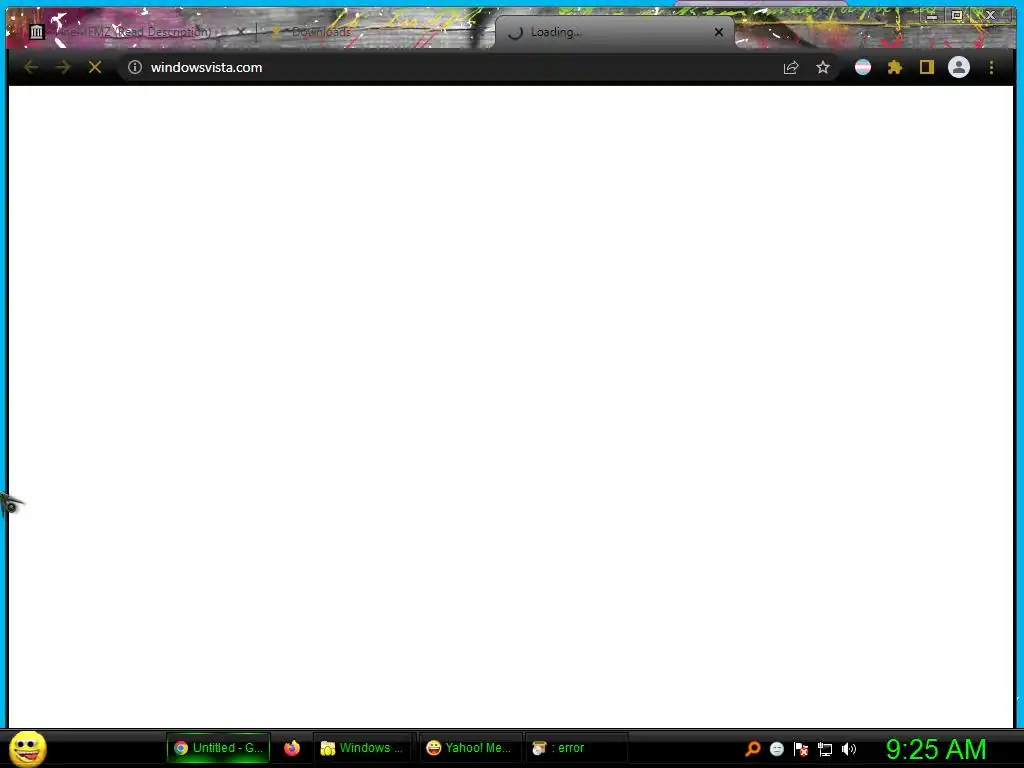Open the smiley face Start button

pos(27,748)
